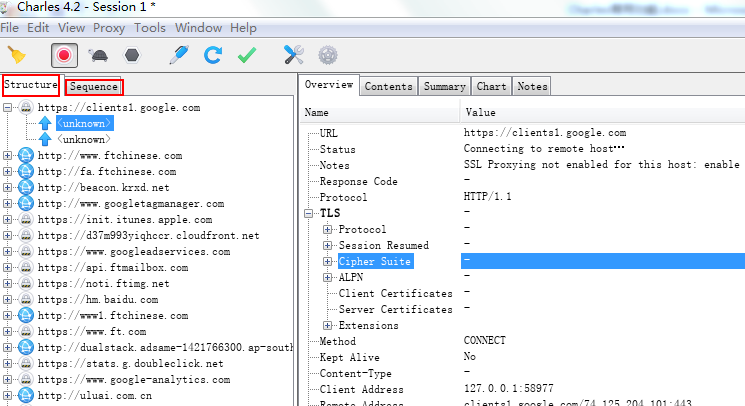Open the Chart tab

coord(491,86)
